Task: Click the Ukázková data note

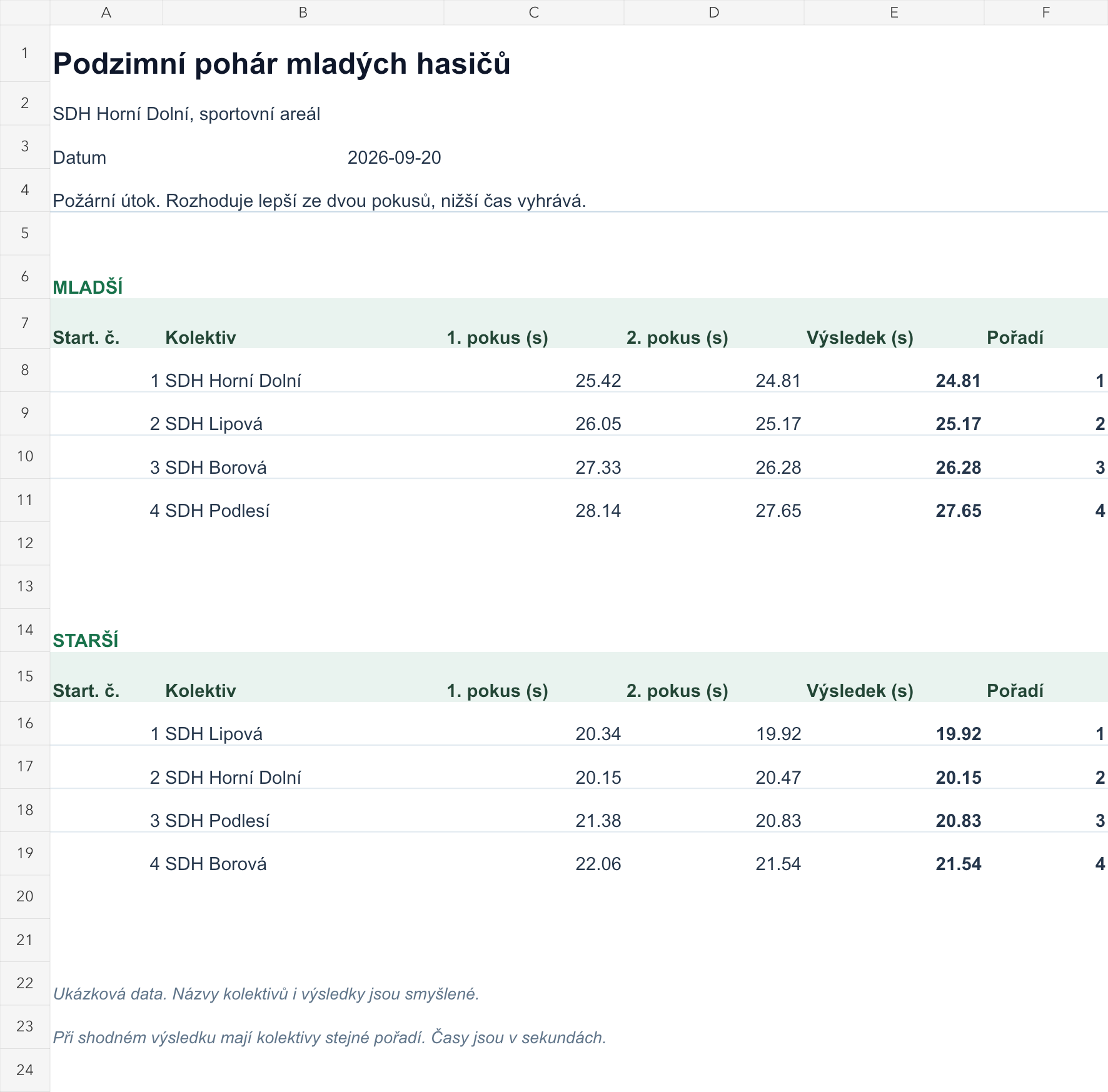Action: point(266,994)
